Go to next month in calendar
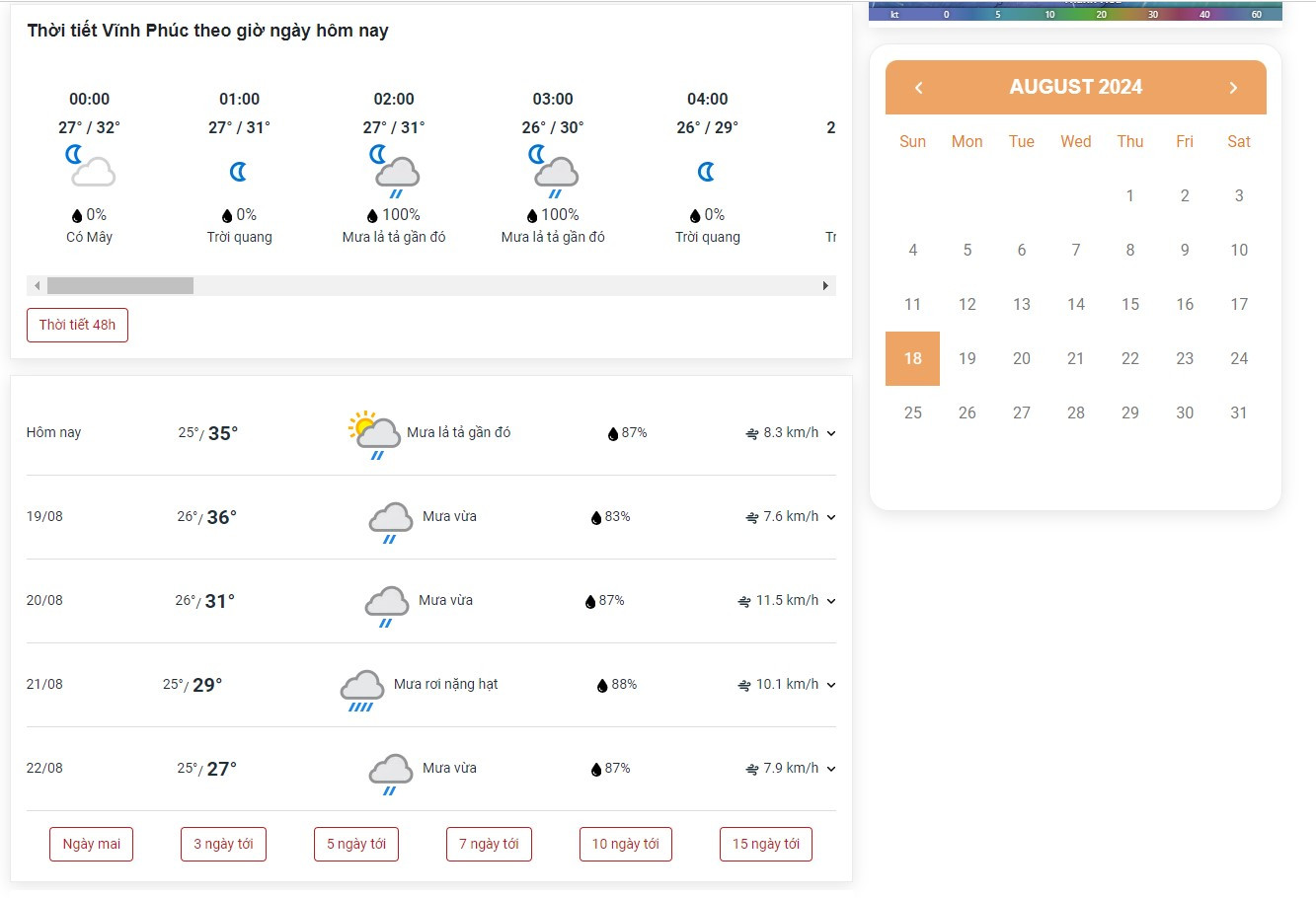 [1233, 88]
